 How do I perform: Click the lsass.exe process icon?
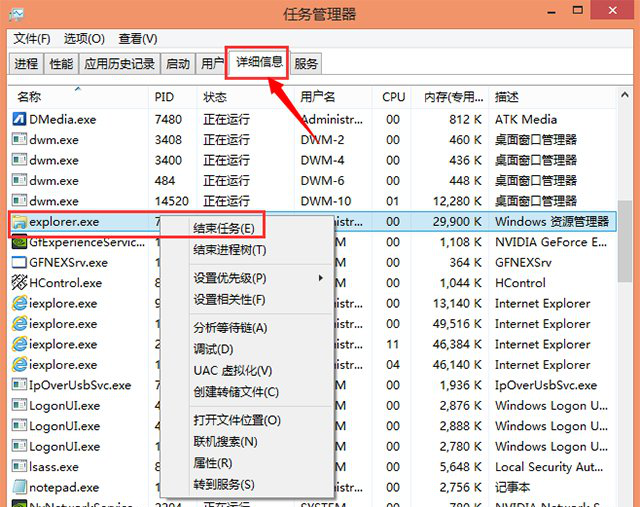(19, 467)
